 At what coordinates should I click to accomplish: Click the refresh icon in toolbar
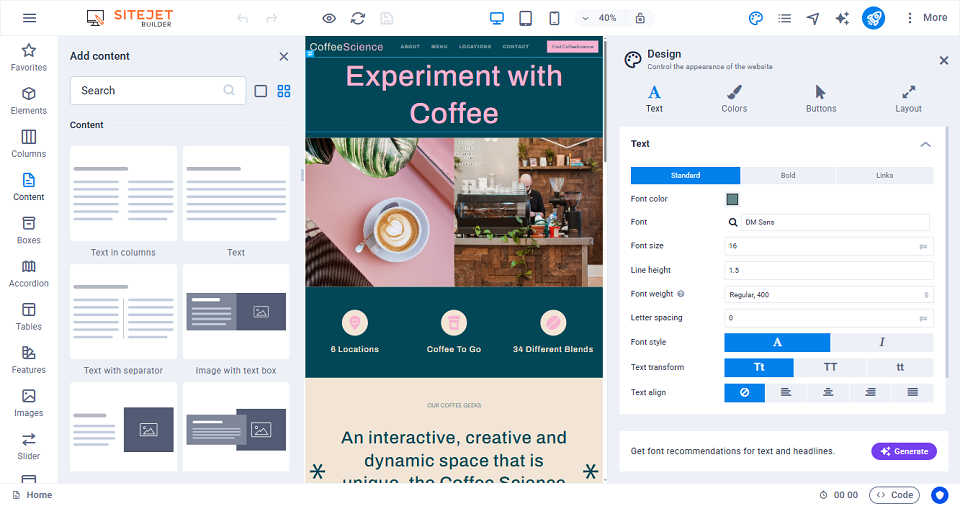tap(358, 18)
